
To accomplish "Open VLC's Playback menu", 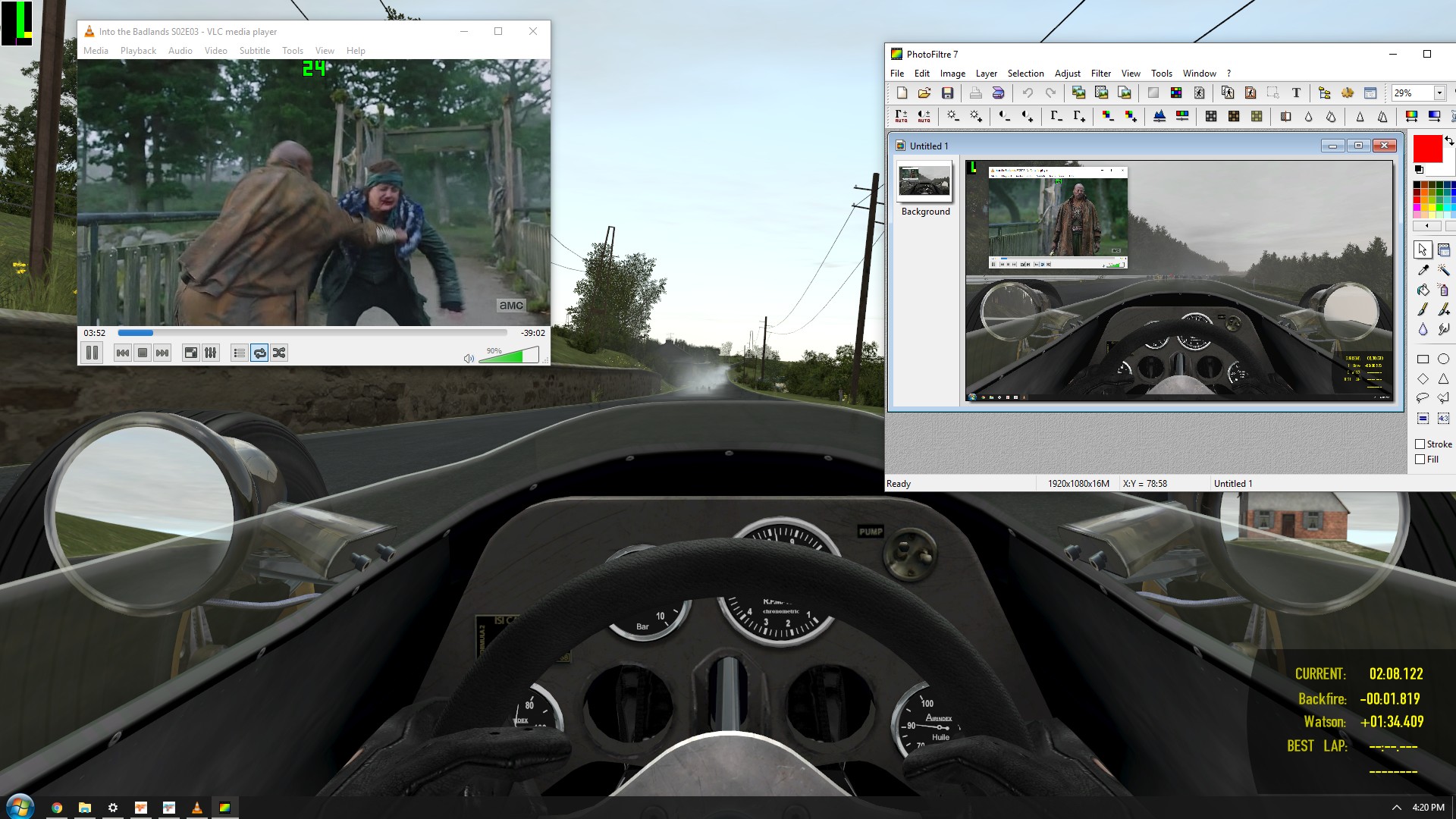I will click(x=138, y=51).
